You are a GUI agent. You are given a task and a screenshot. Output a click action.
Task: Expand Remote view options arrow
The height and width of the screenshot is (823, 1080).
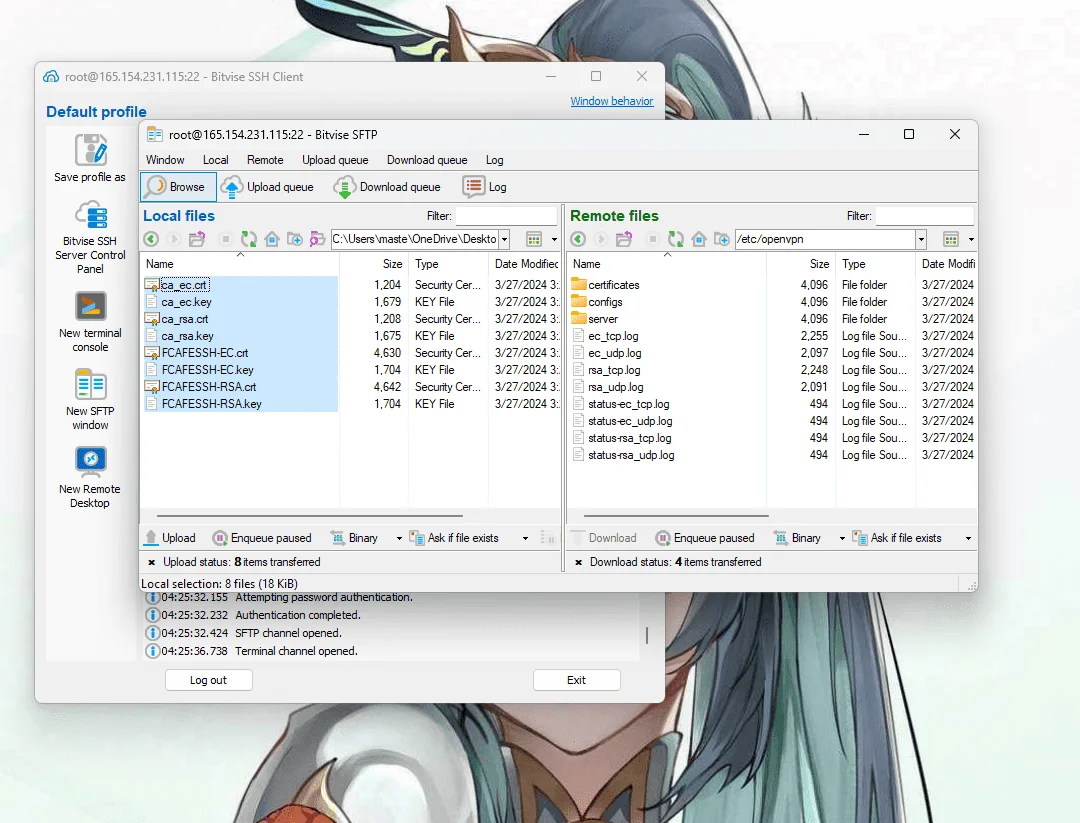(971, 239)
